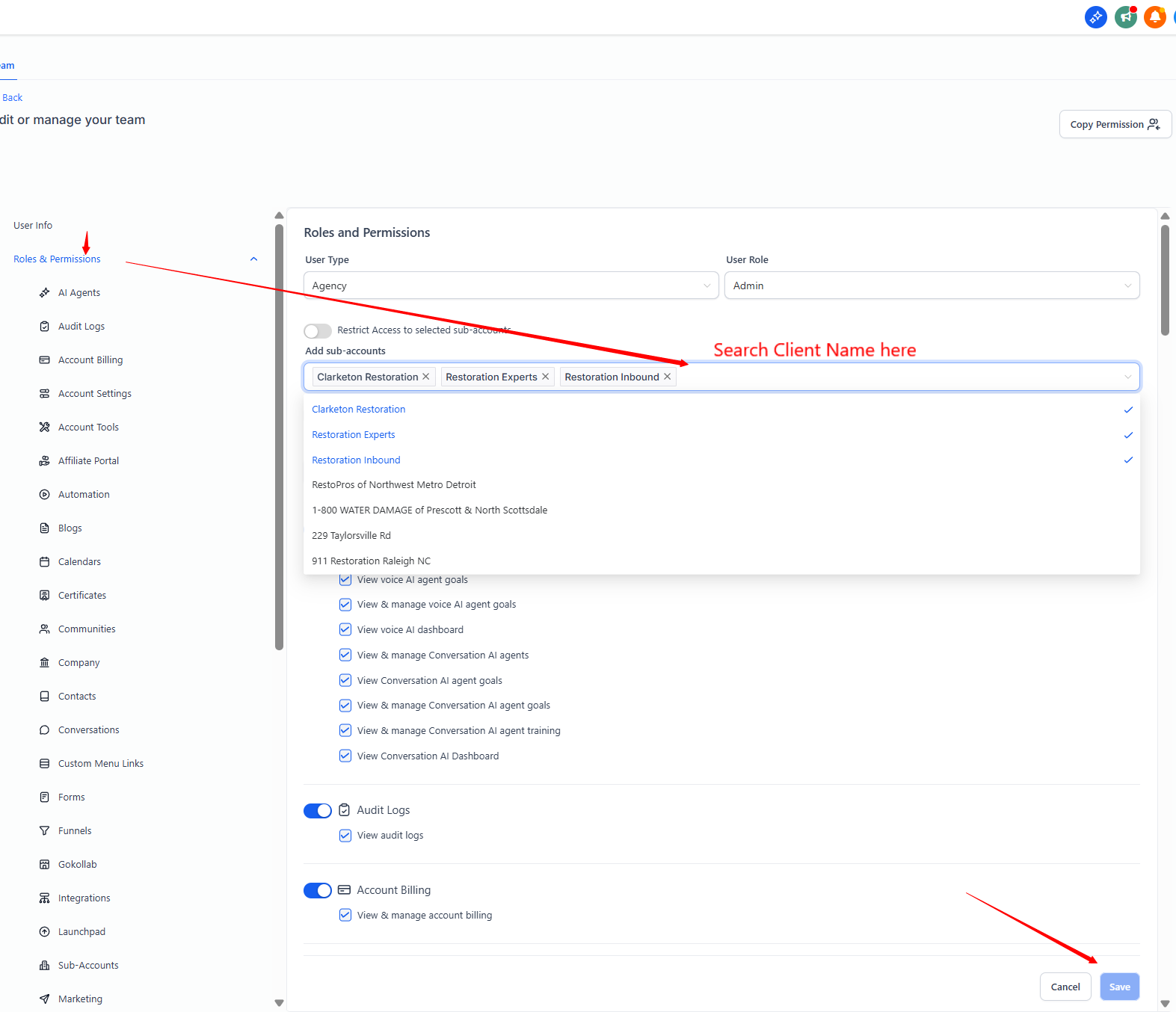Screen dimensions: 1176x1012
Task: Open notifications bell icon at top right
Action: (x=1154, y=16)
